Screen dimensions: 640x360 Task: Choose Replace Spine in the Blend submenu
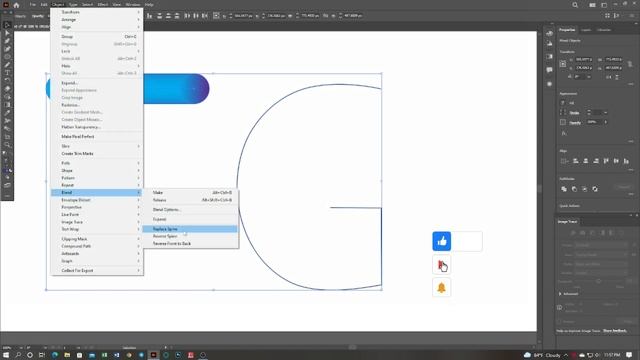(x=190, y=229)
